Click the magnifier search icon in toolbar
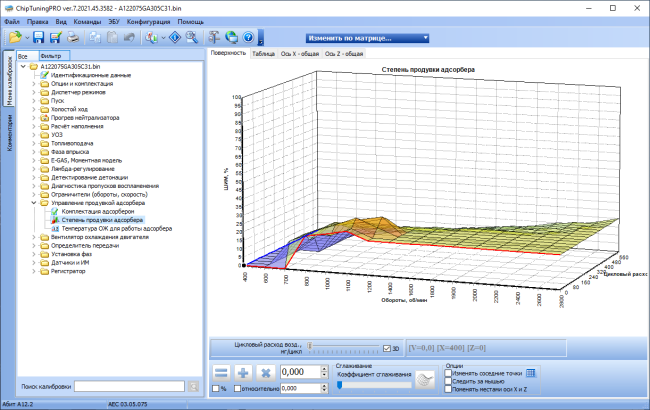This screenshot has width=650, height=410. pyautogui.click(x=192, y=38)
